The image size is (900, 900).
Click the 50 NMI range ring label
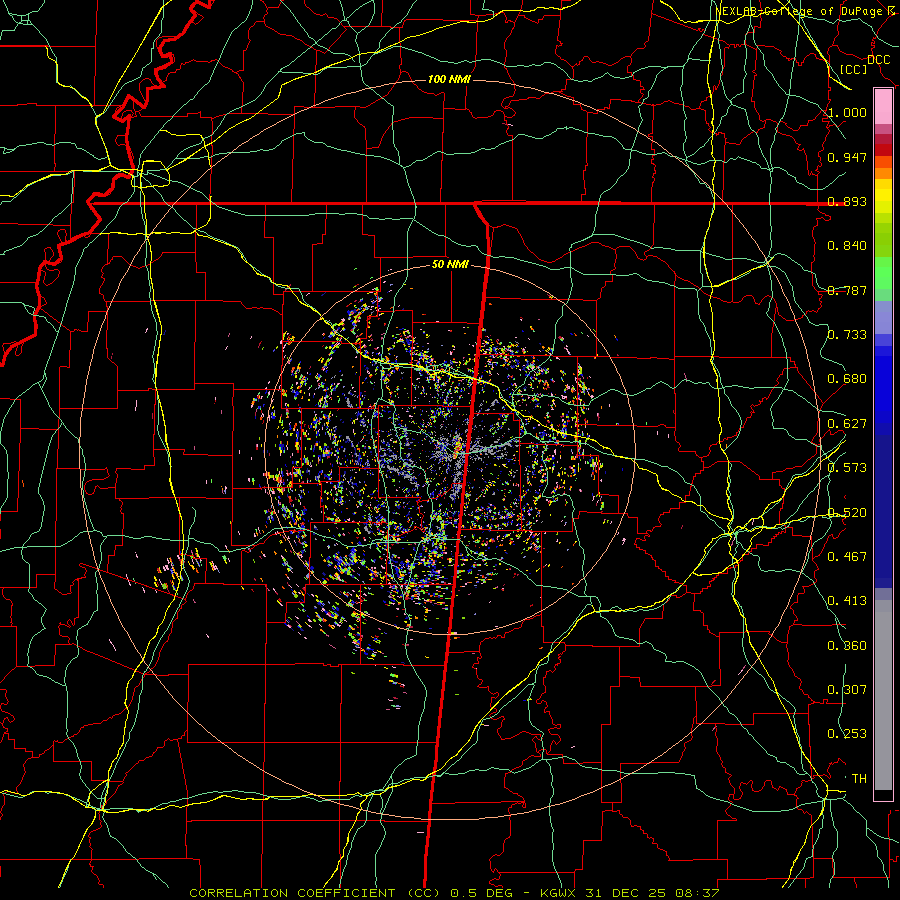click(450, 265)
